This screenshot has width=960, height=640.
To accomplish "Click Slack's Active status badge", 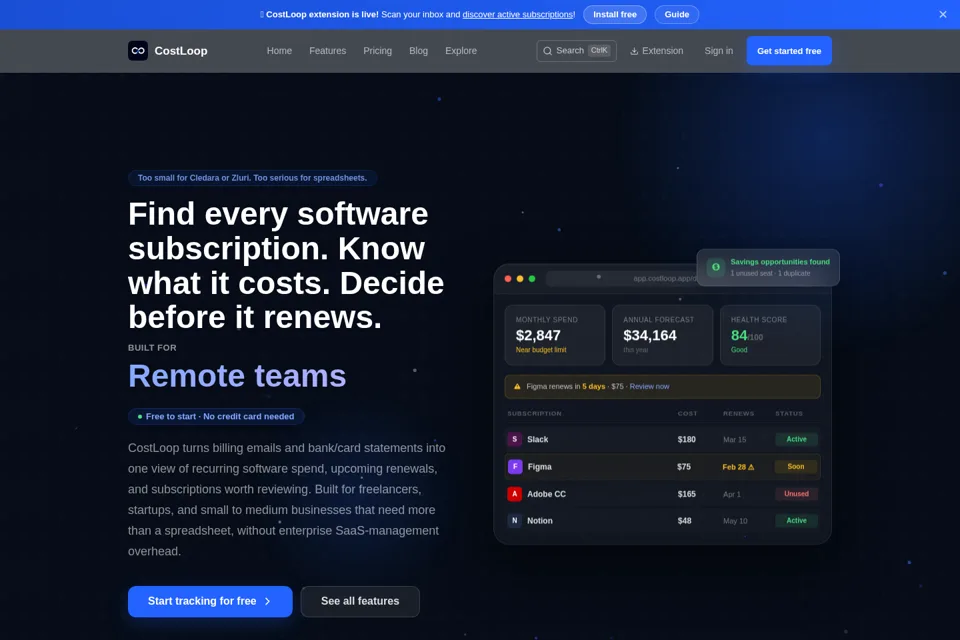I will (797, 439).
